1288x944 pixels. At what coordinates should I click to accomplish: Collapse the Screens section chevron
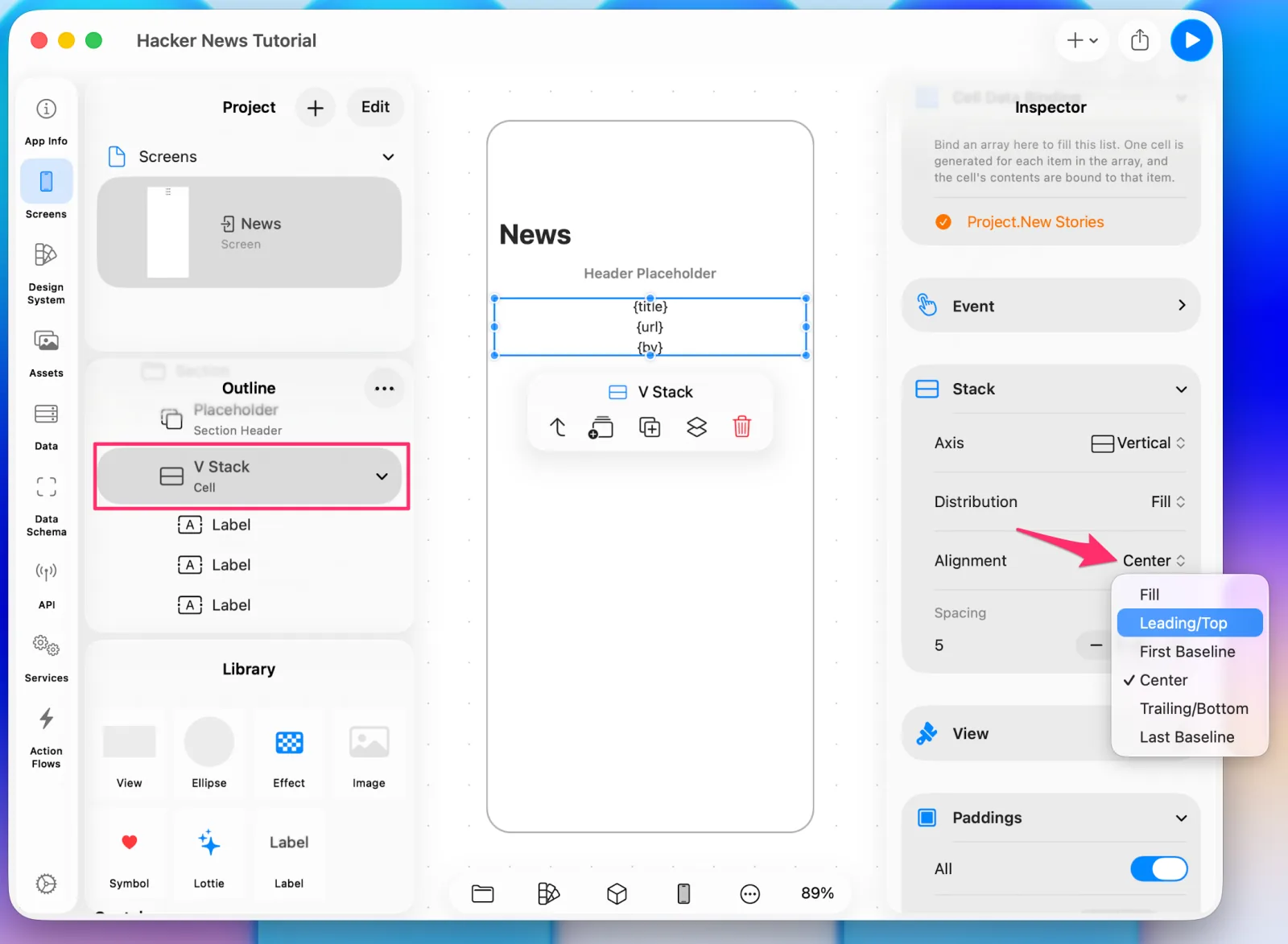point(388,157)
